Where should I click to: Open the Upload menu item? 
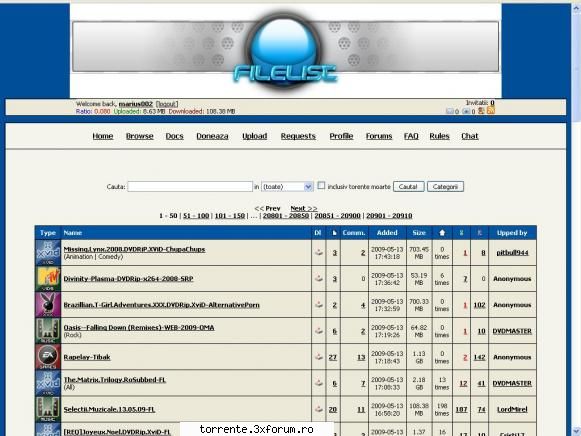[255, 136]
